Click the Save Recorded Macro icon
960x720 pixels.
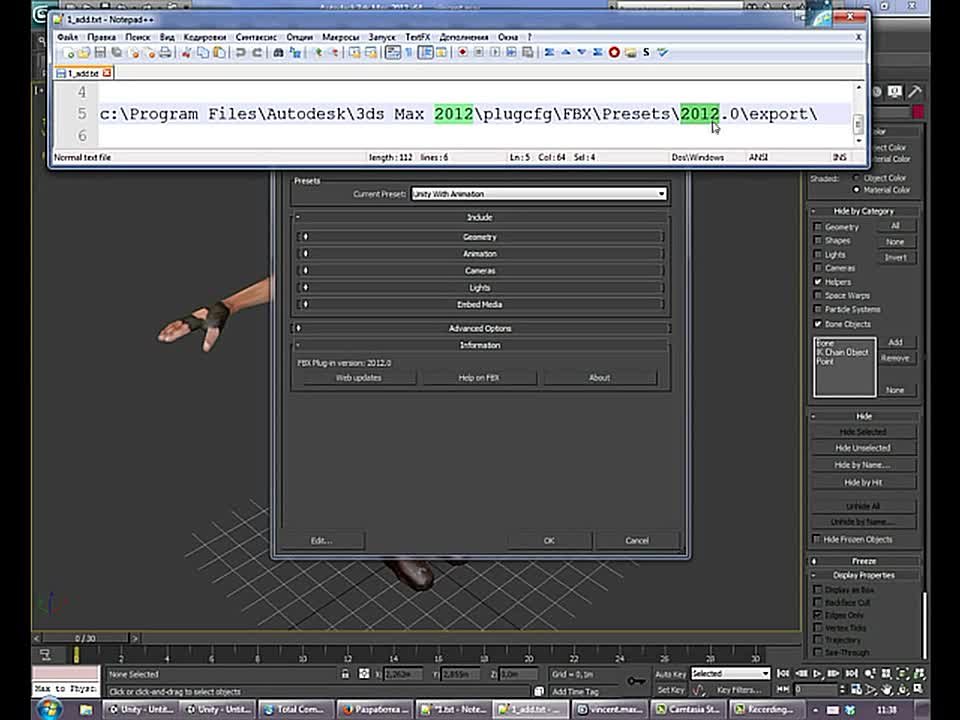[529, 53]
